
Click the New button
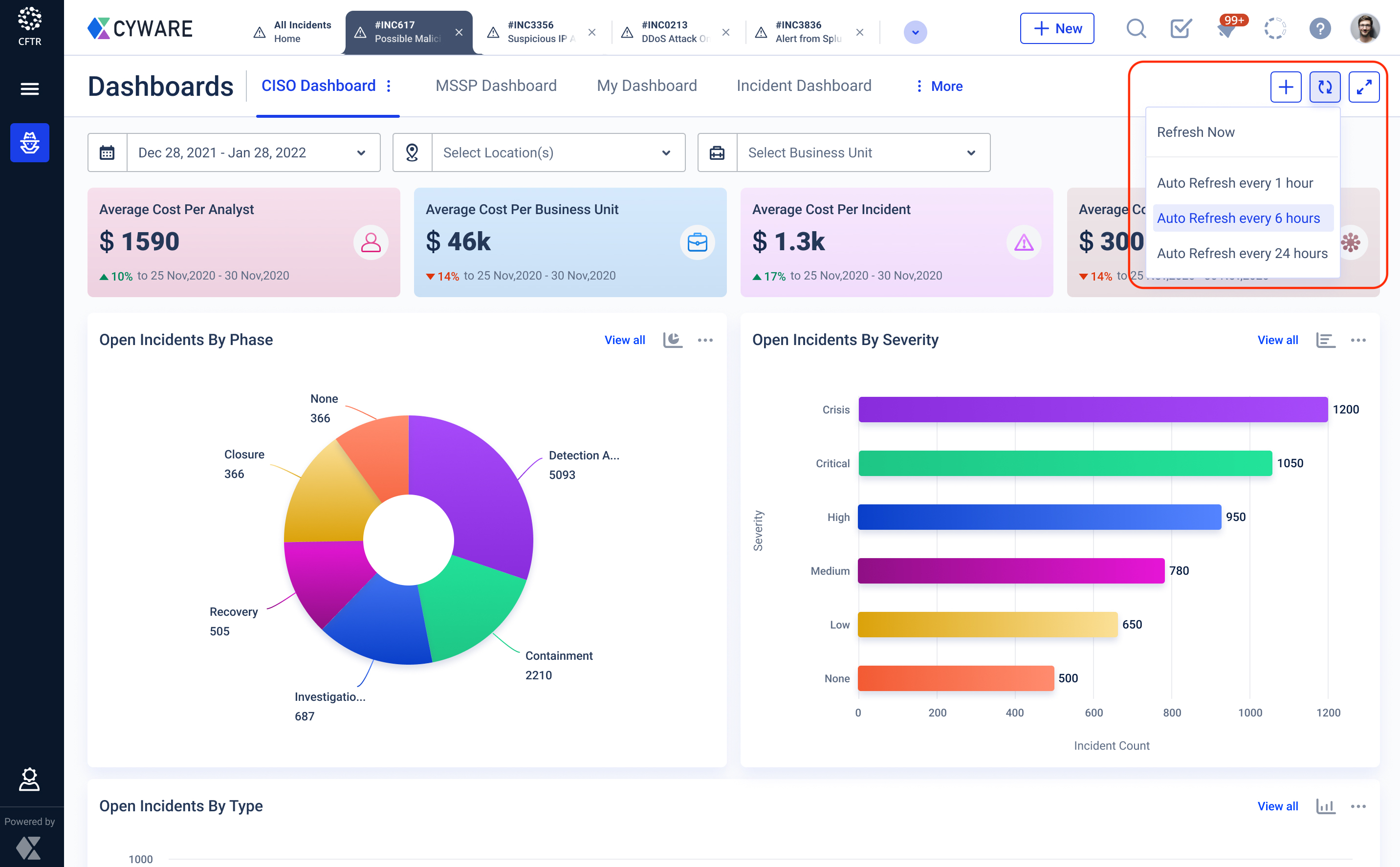pyautogui.click(x=1056, y=29)
